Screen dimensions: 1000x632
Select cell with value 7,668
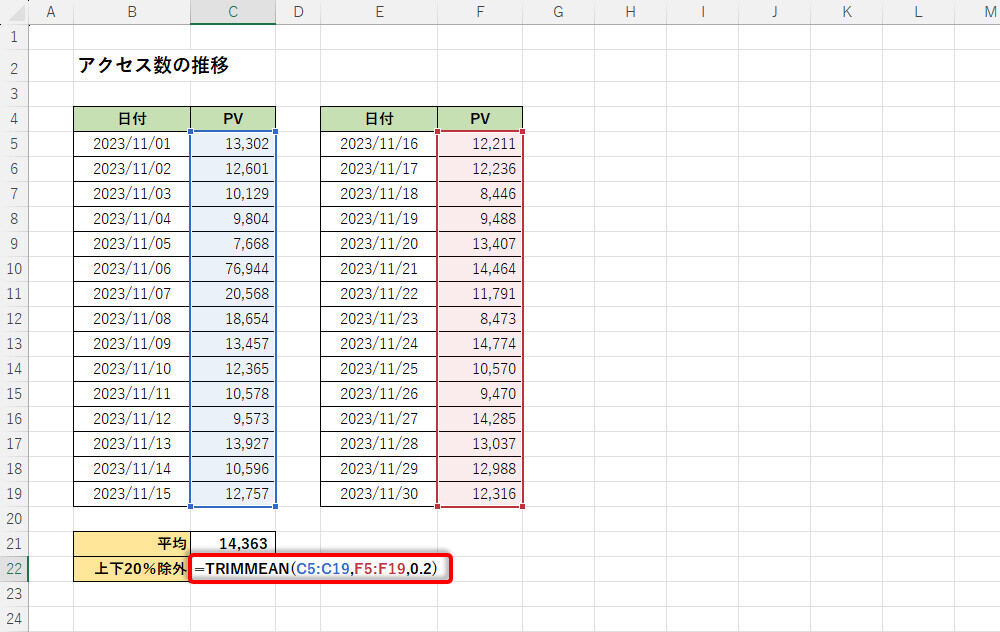tap(233, 244)
